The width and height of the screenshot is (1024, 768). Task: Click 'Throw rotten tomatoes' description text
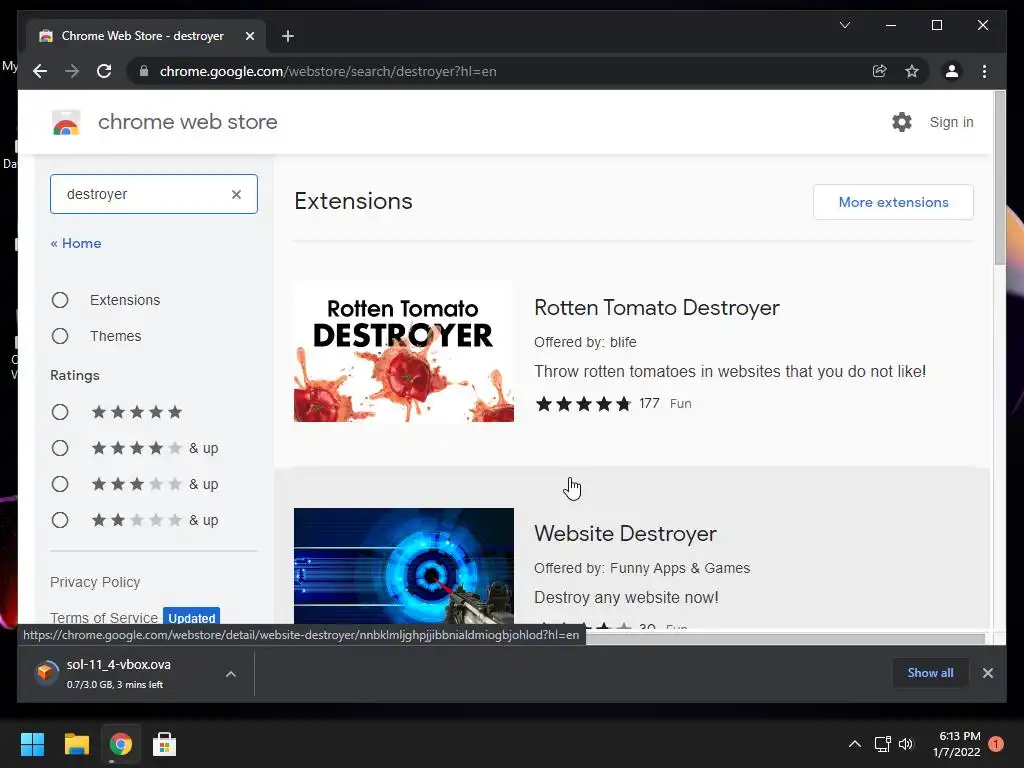[730, 372]
